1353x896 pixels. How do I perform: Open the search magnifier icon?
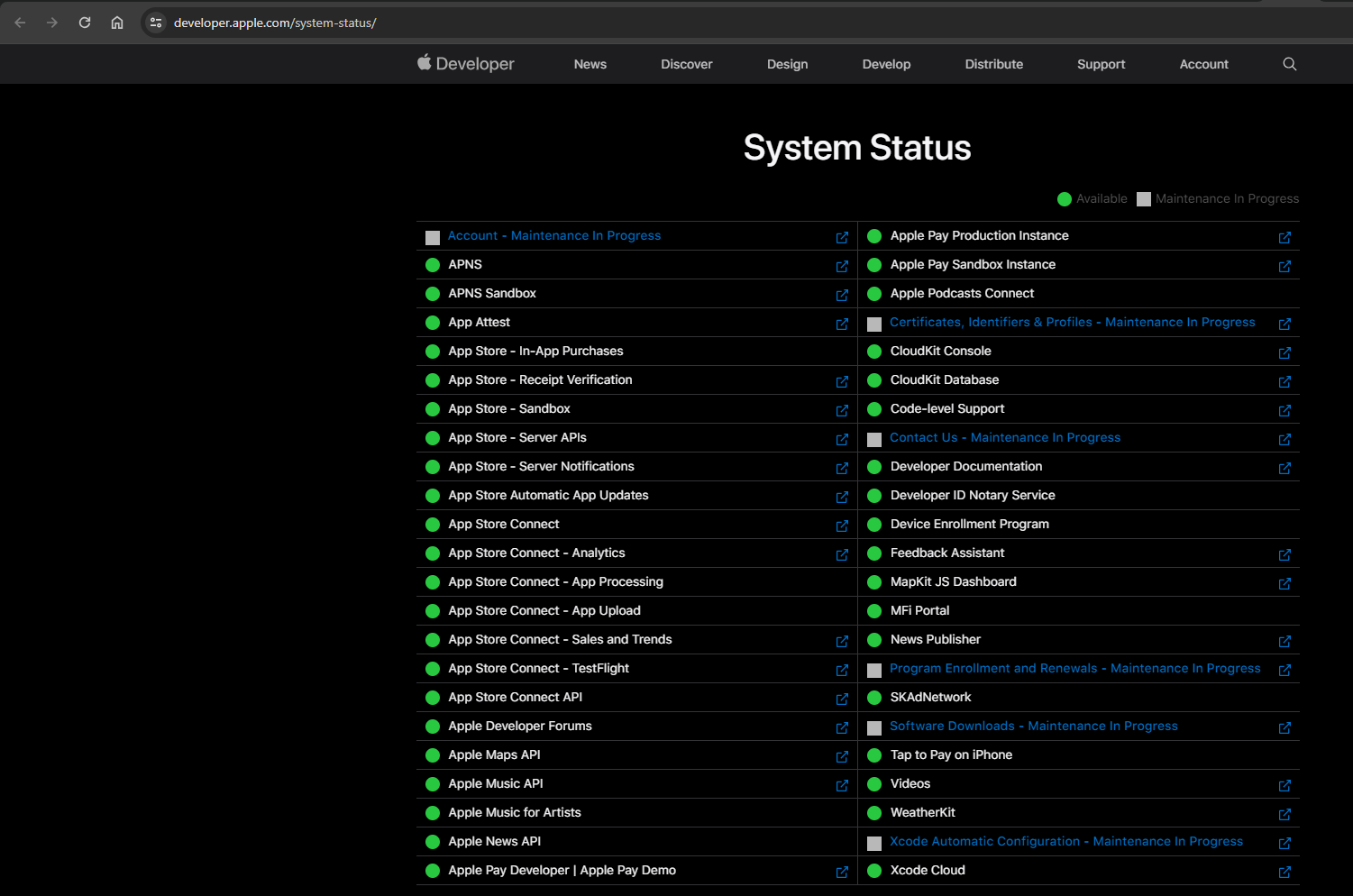pyautogui.click(x=1290, y=64)
